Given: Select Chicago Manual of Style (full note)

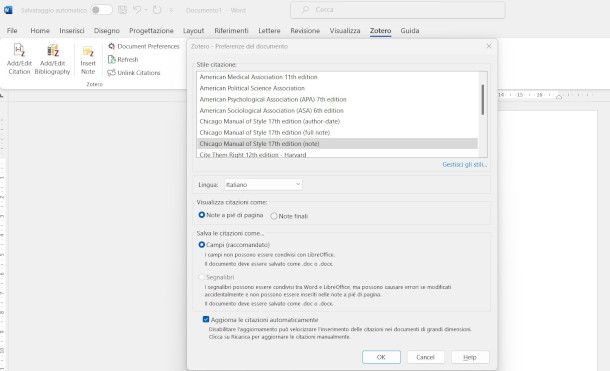Looking at the screenshot, I should pyautogui.click(x=337, y=133).
